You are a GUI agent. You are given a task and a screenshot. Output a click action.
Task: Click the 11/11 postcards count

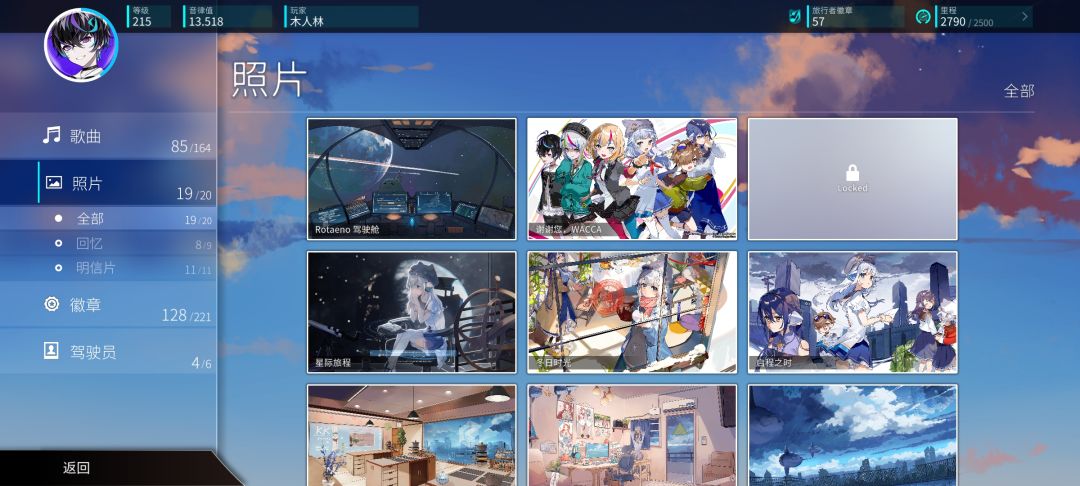coord(198,270)
